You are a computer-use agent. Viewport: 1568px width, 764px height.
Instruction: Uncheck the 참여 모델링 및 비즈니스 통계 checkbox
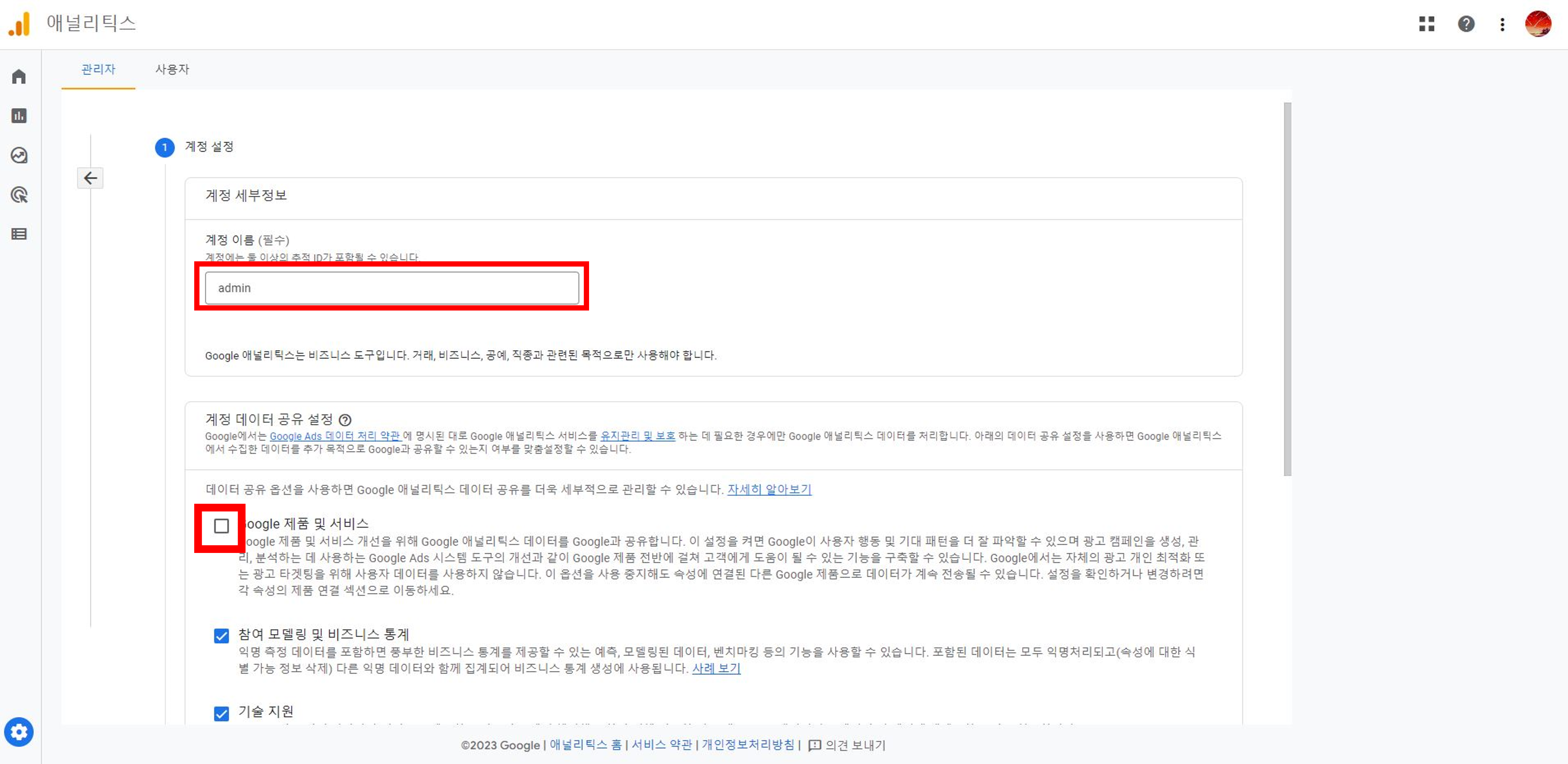pyautogui.click(x=222, y=636)
